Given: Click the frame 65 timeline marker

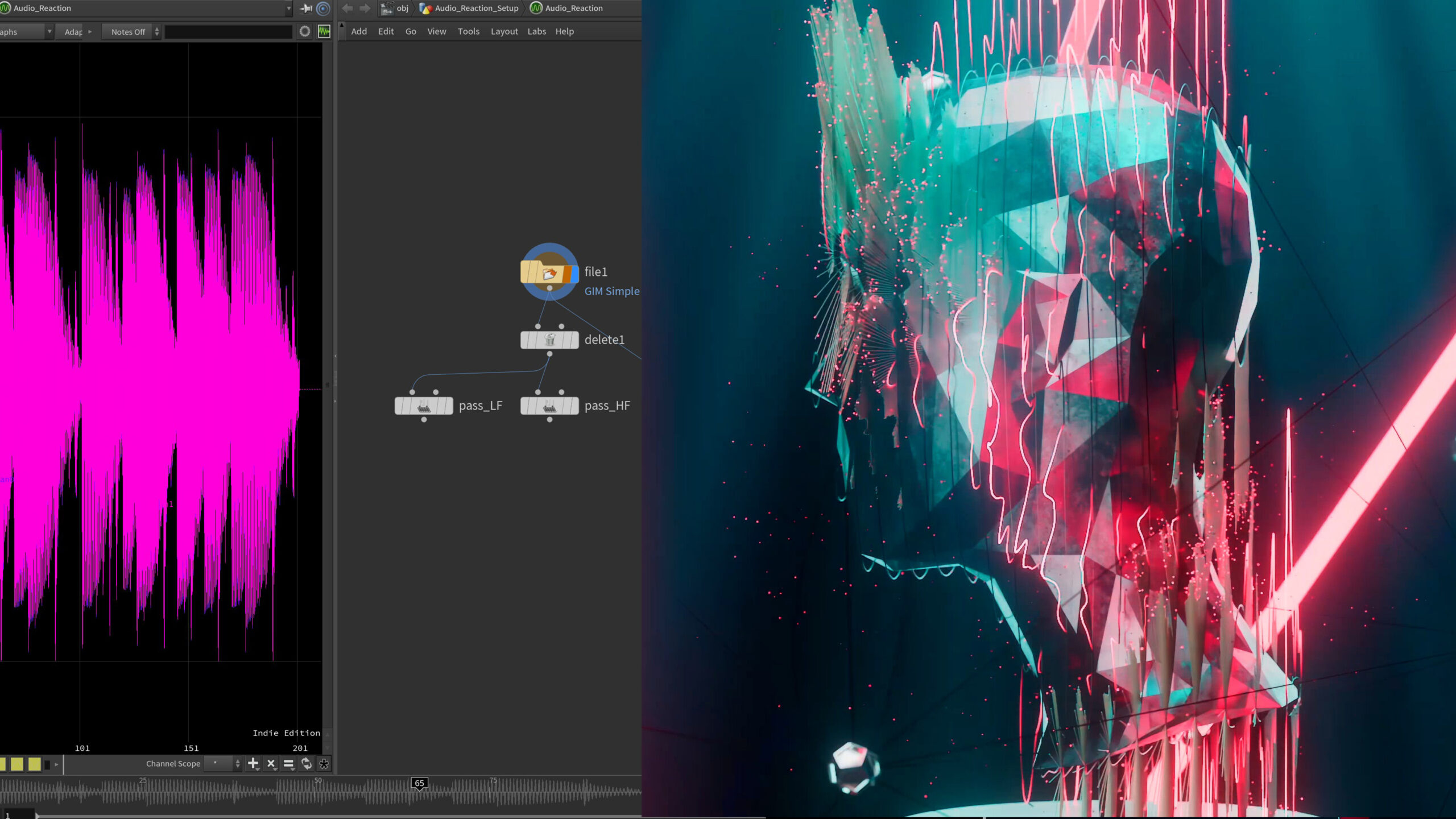Looking at the screenshot, I should click(x=419, y=783).
